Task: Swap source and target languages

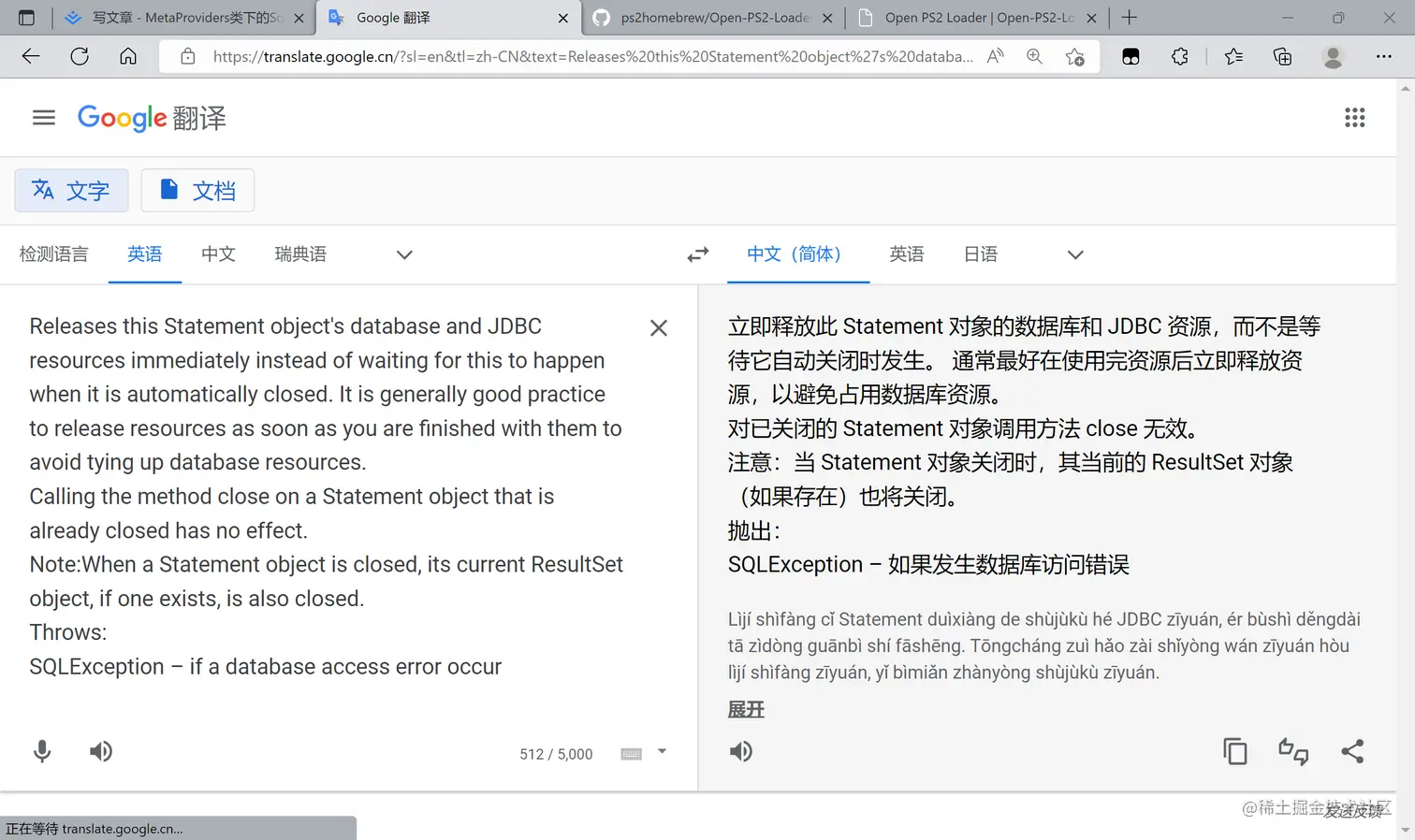Action: click(x=698, y=254)
